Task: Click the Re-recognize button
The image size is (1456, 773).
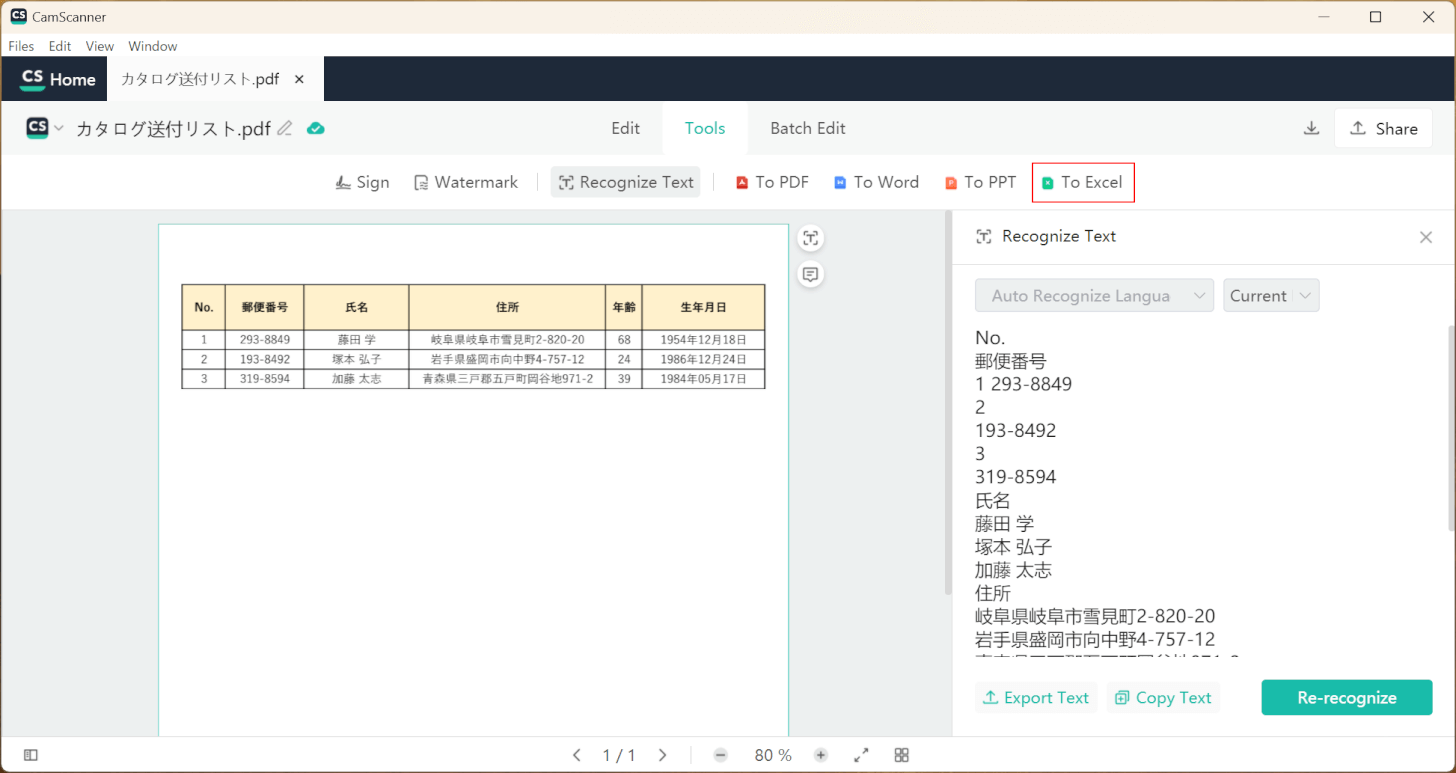Action: tap(1347, 698)
